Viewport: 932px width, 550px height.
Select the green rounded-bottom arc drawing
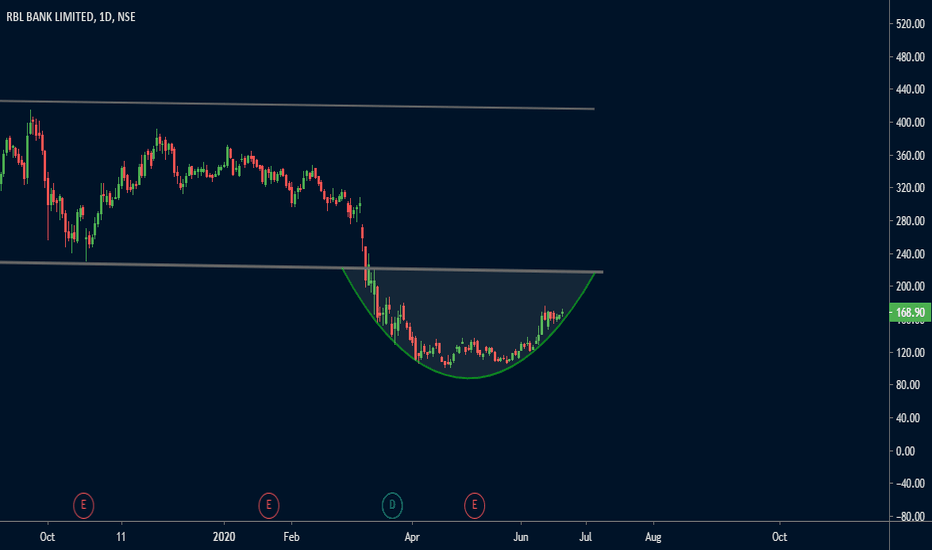coord(469,377)
